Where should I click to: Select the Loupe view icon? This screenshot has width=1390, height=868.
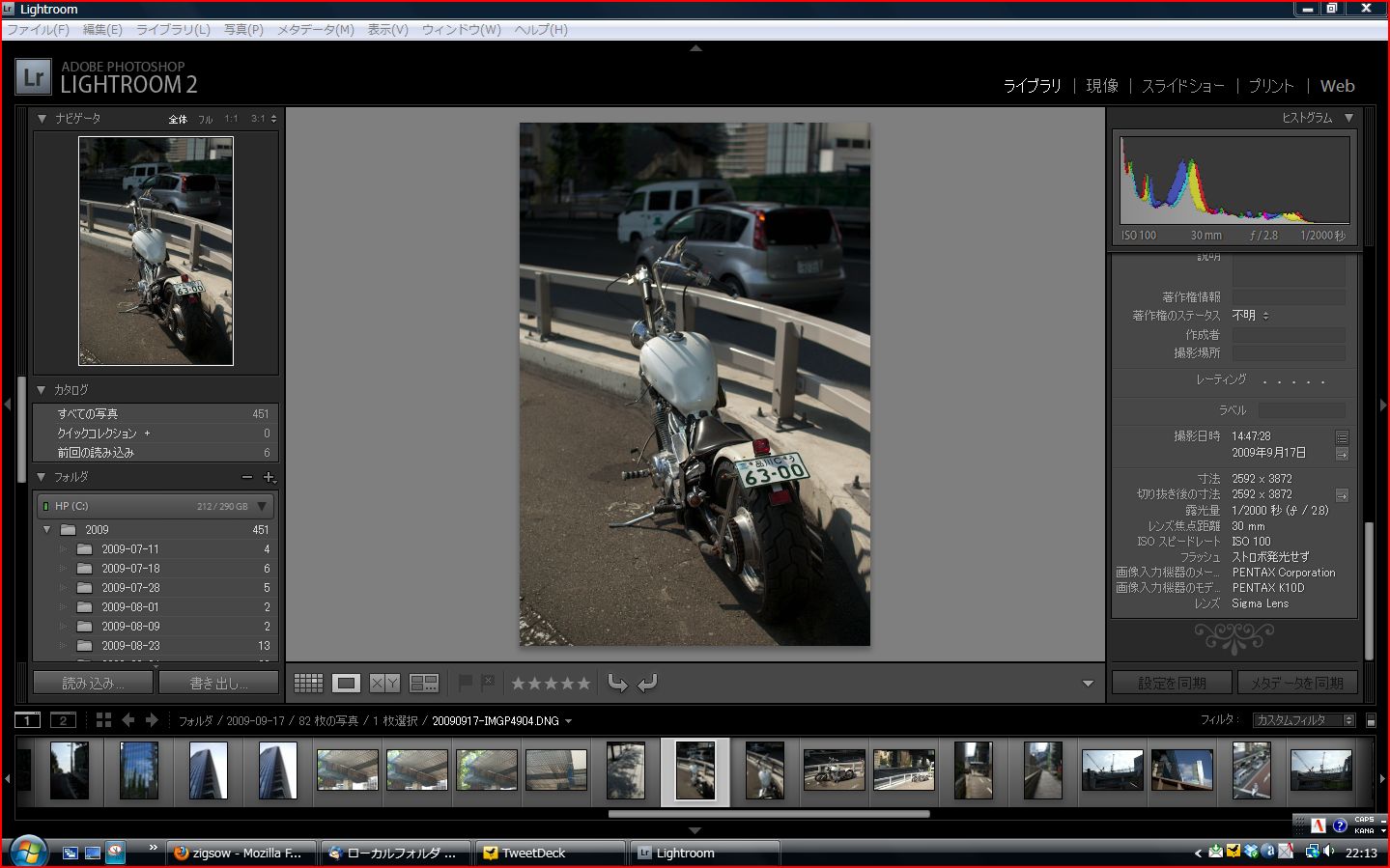[346, 684]
